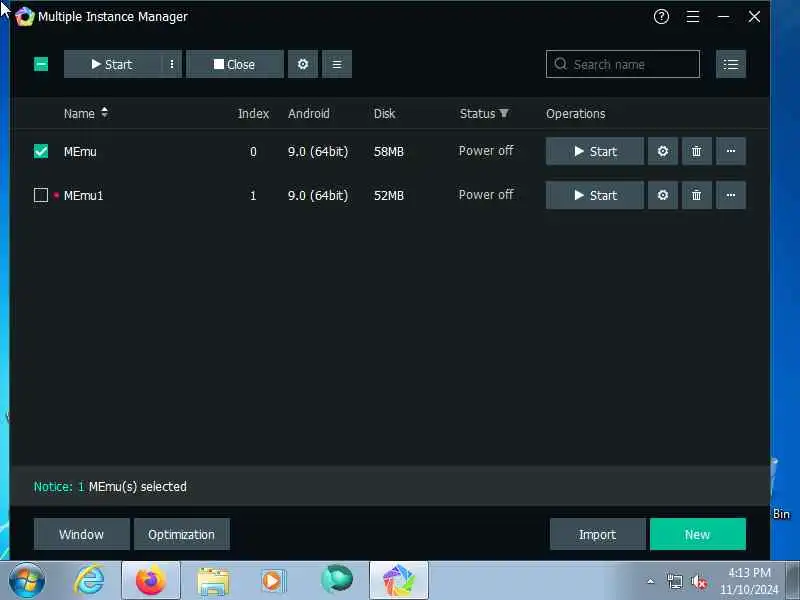This screenshot has width=800, height=600.
Task: Open batch settings gear in top toolbar
Action: 303,64
